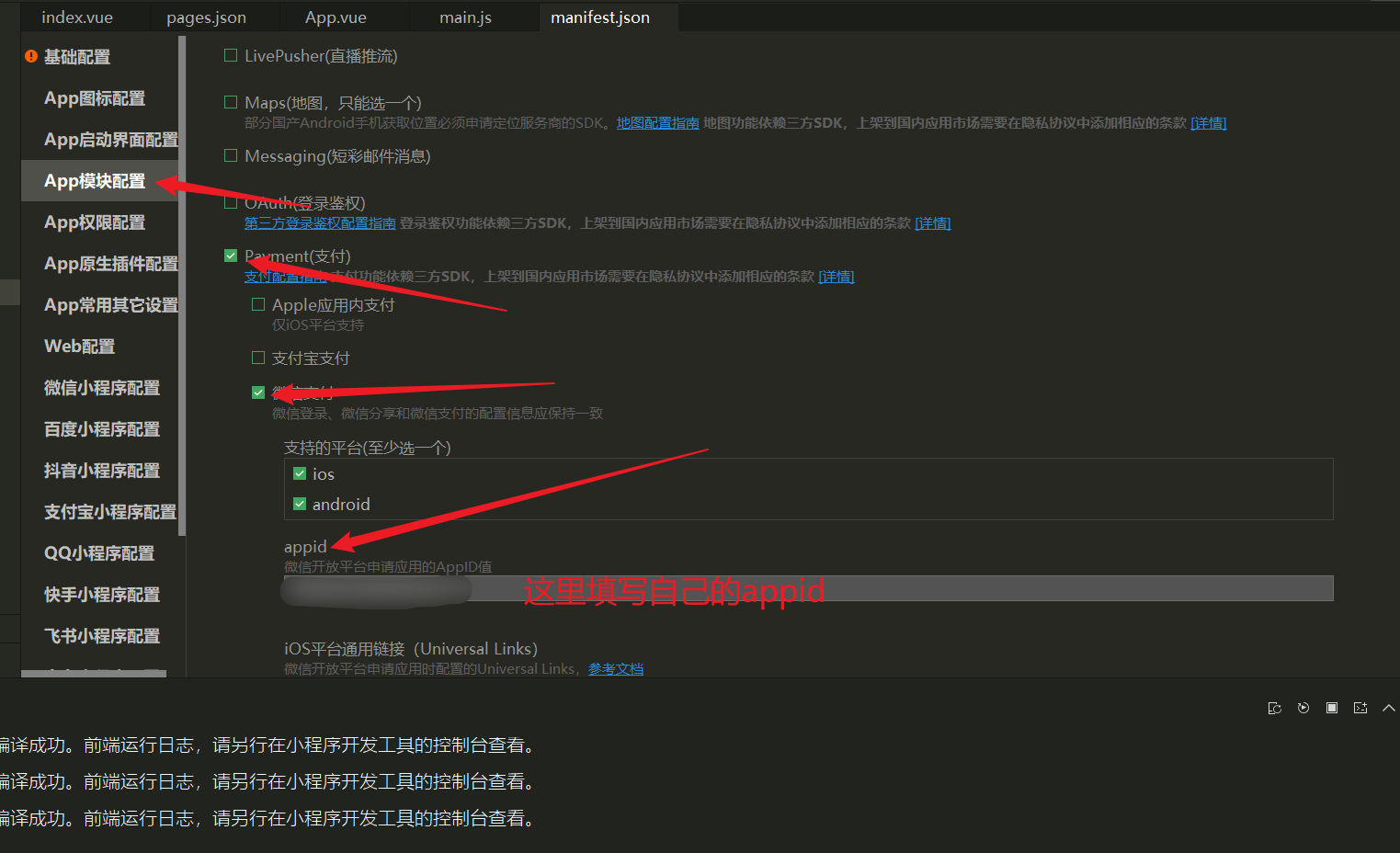Enable 支付宝支付 payment option
Image resolution: width=1400 pixels, height=853 pixels.
(x=258, y=358)
